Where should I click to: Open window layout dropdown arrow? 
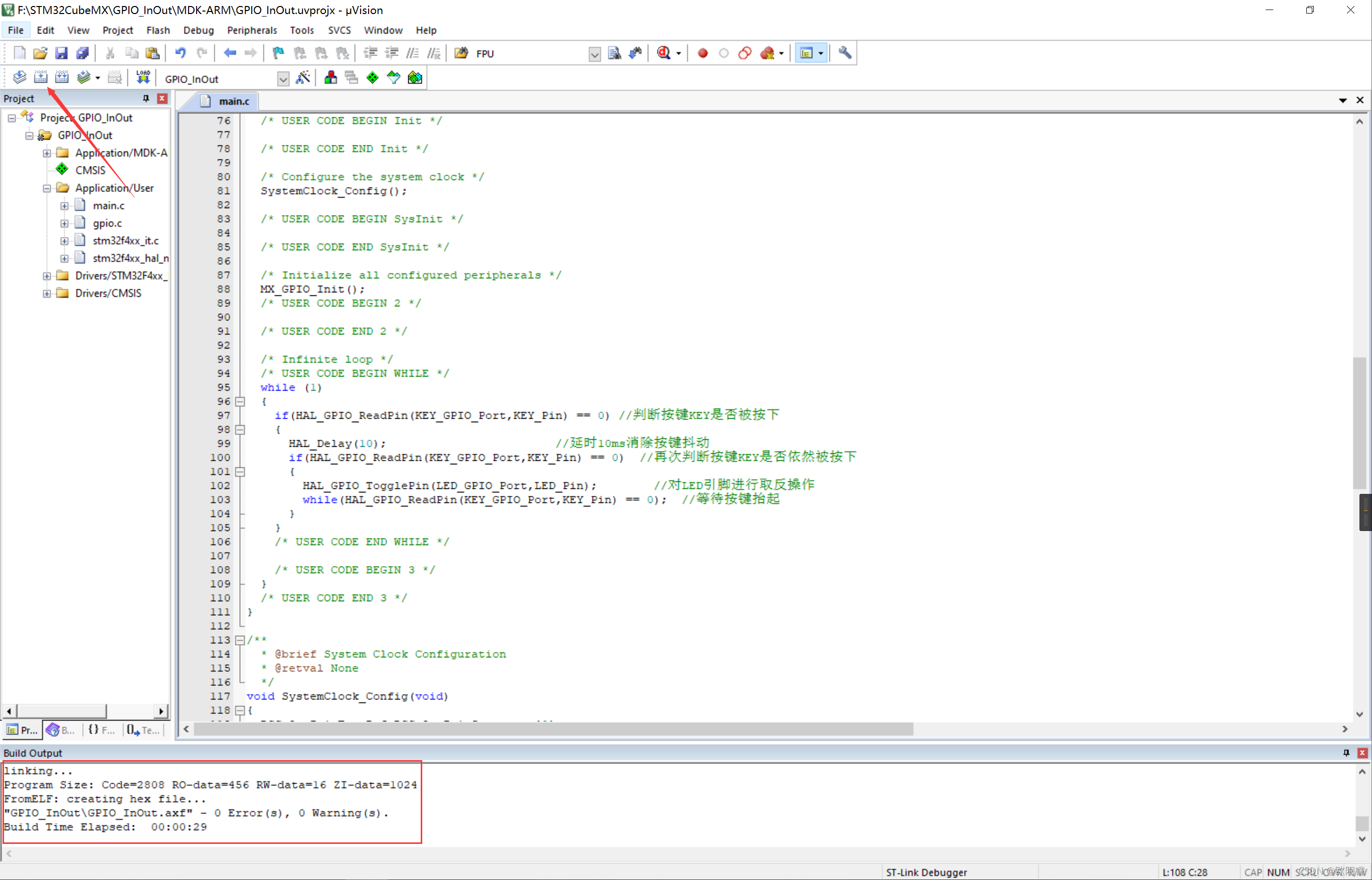tap(821, 54)
